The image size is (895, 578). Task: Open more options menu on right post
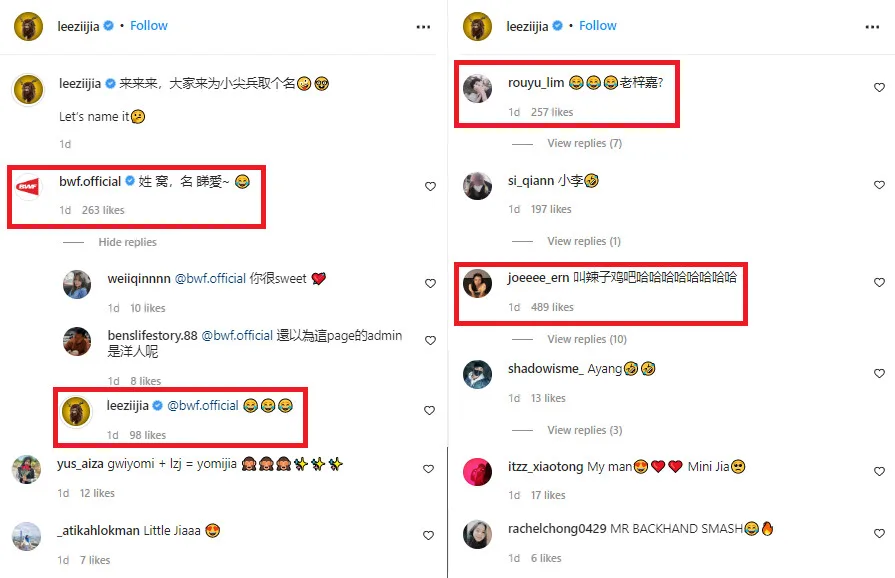pyautogui.click(x=872, y=27)
